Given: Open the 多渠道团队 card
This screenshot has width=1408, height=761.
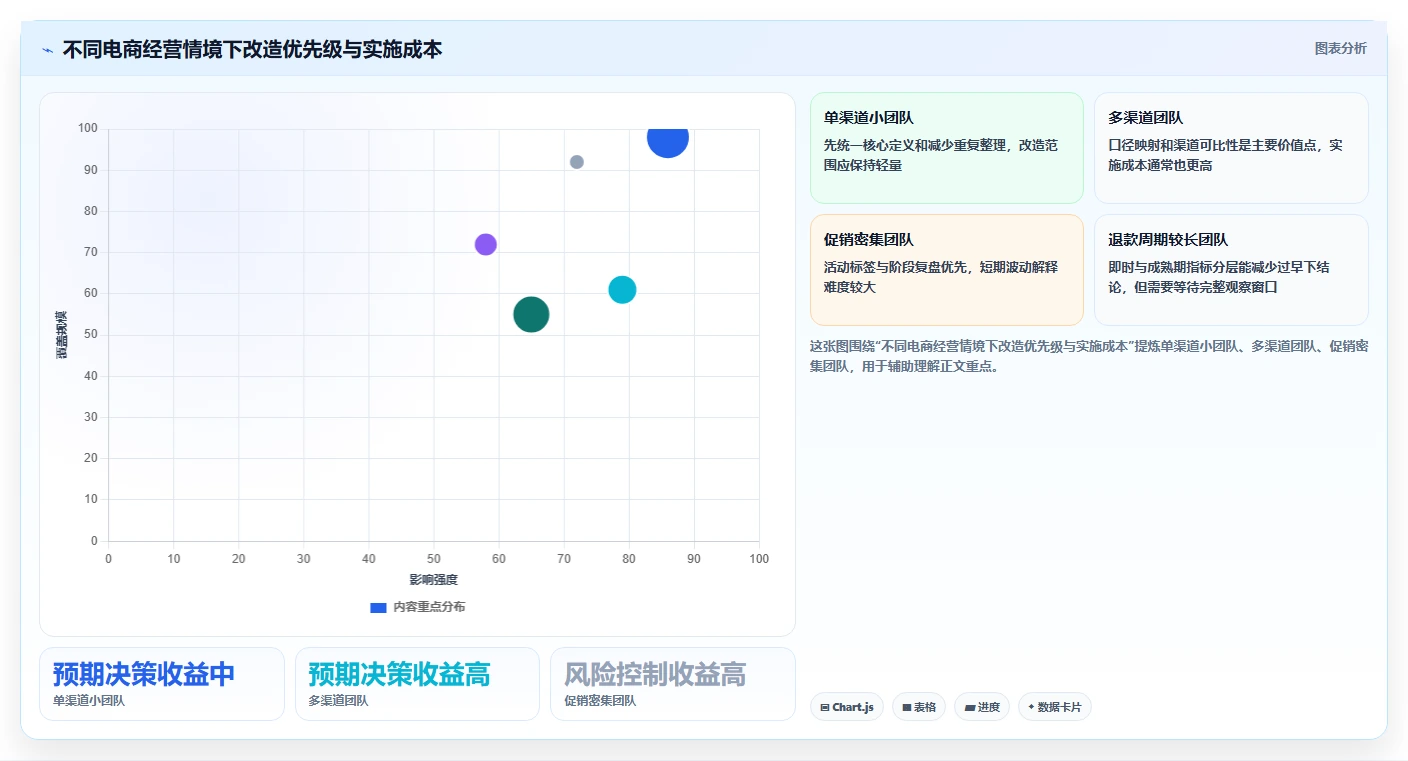Looking at the screenshot, I should click(x=1231, y=148).
